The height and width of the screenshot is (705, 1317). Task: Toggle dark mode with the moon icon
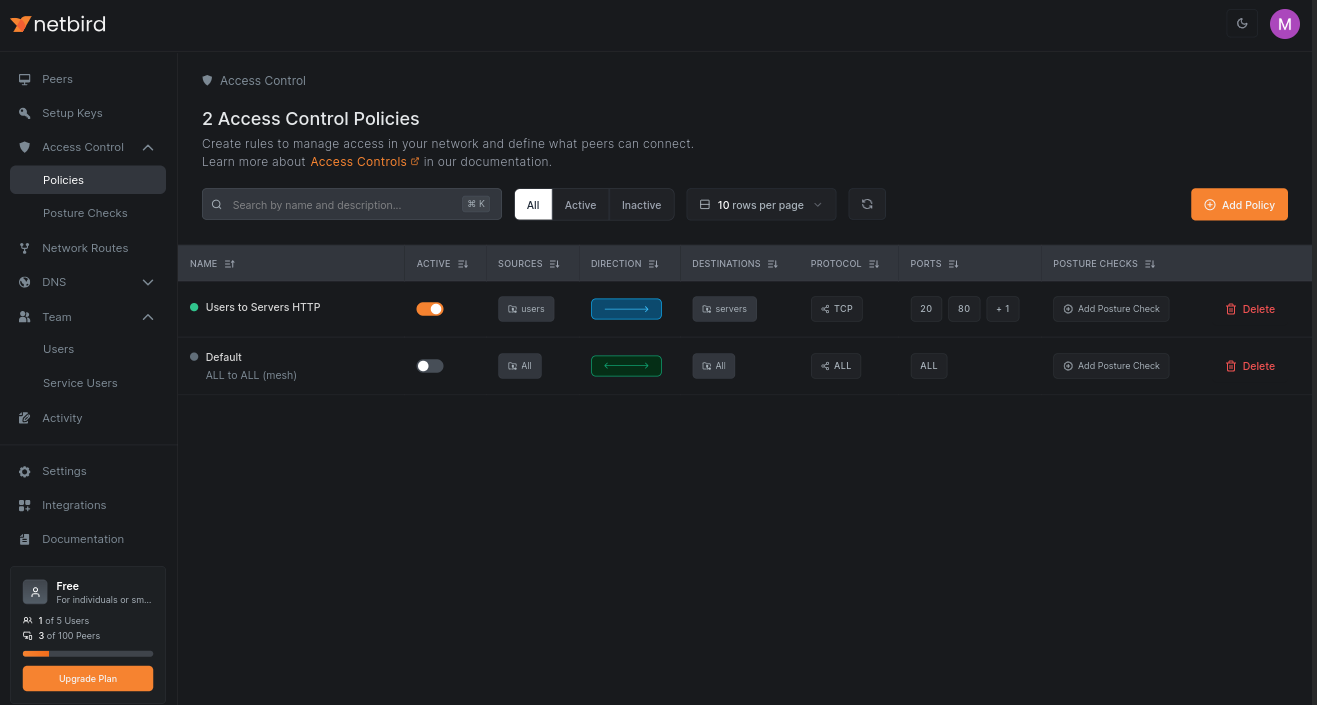pyautogui.click(x=1242, y=22)
